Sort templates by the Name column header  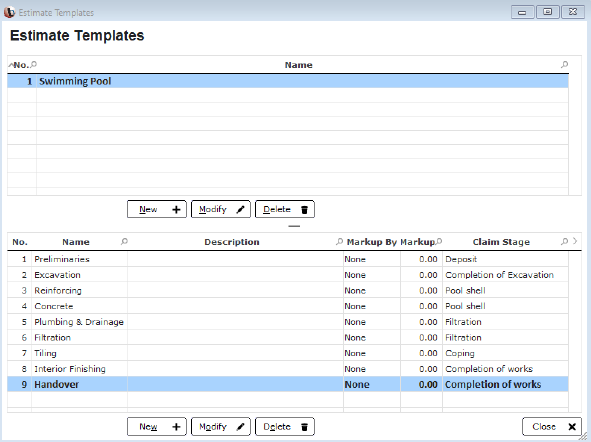[x=298, y=65]
